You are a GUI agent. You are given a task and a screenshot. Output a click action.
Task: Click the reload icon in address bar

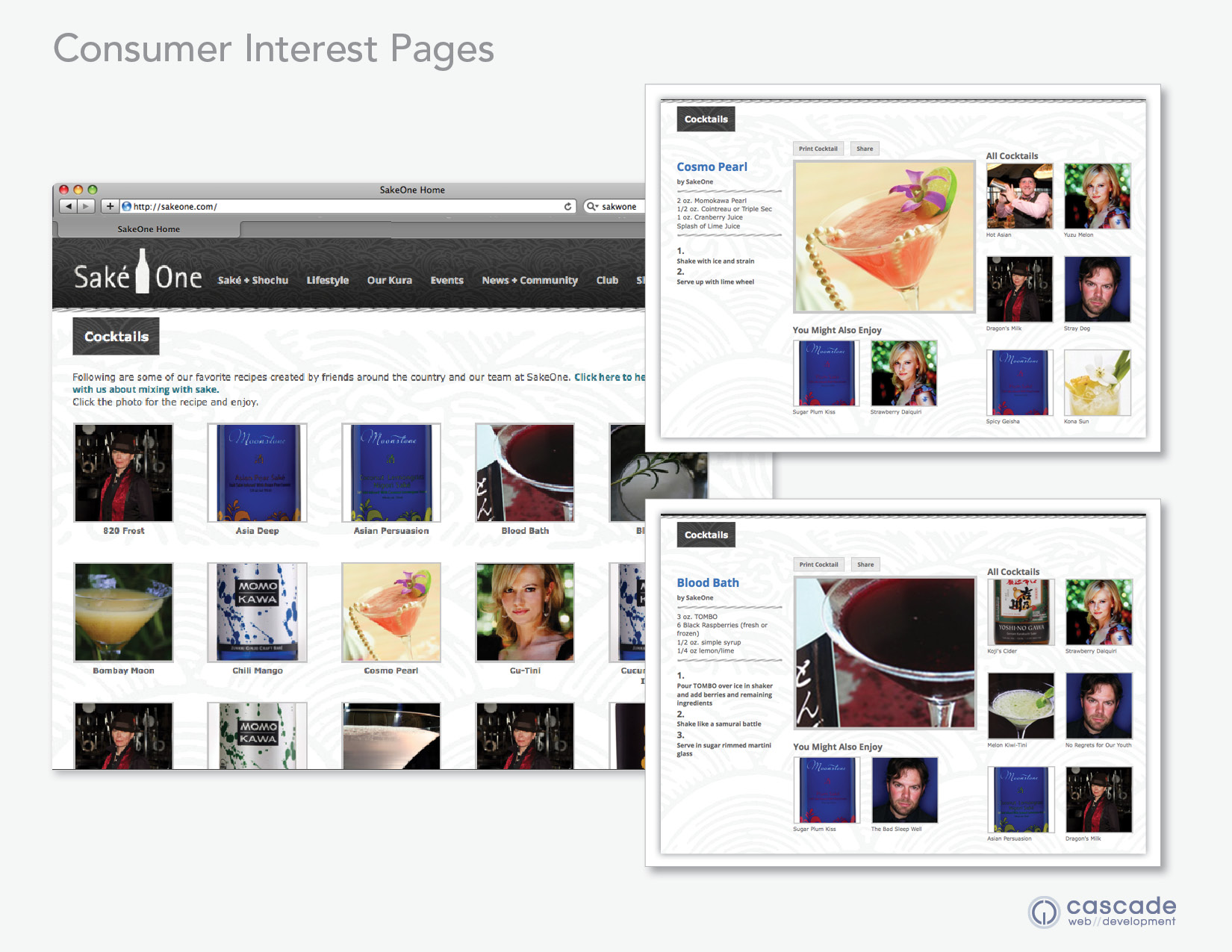(x=567, y=206)
